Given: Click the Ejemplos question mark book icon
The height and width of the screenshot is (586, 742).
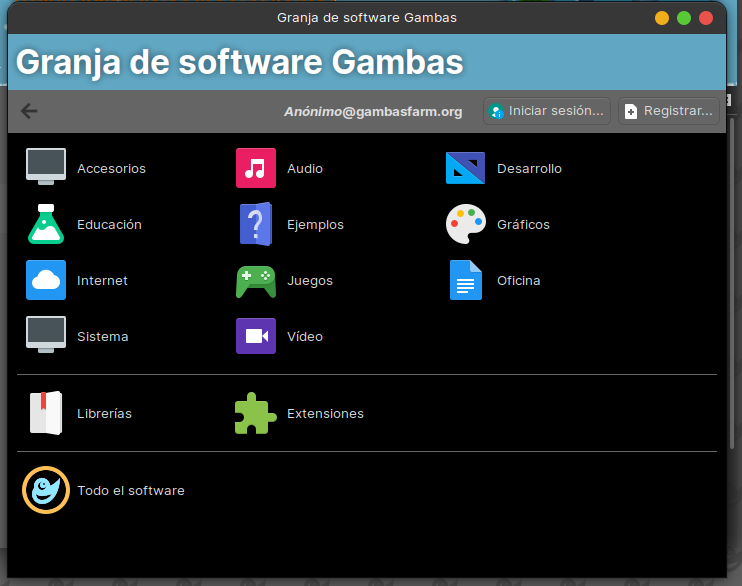Looking at the screenshot, I should pos(256,224).
